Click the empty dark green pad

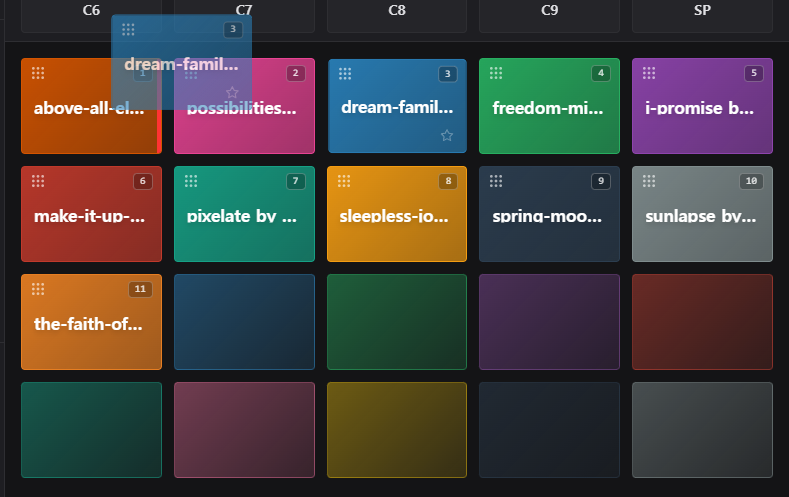pyautogui.click(x=397, y=322)
